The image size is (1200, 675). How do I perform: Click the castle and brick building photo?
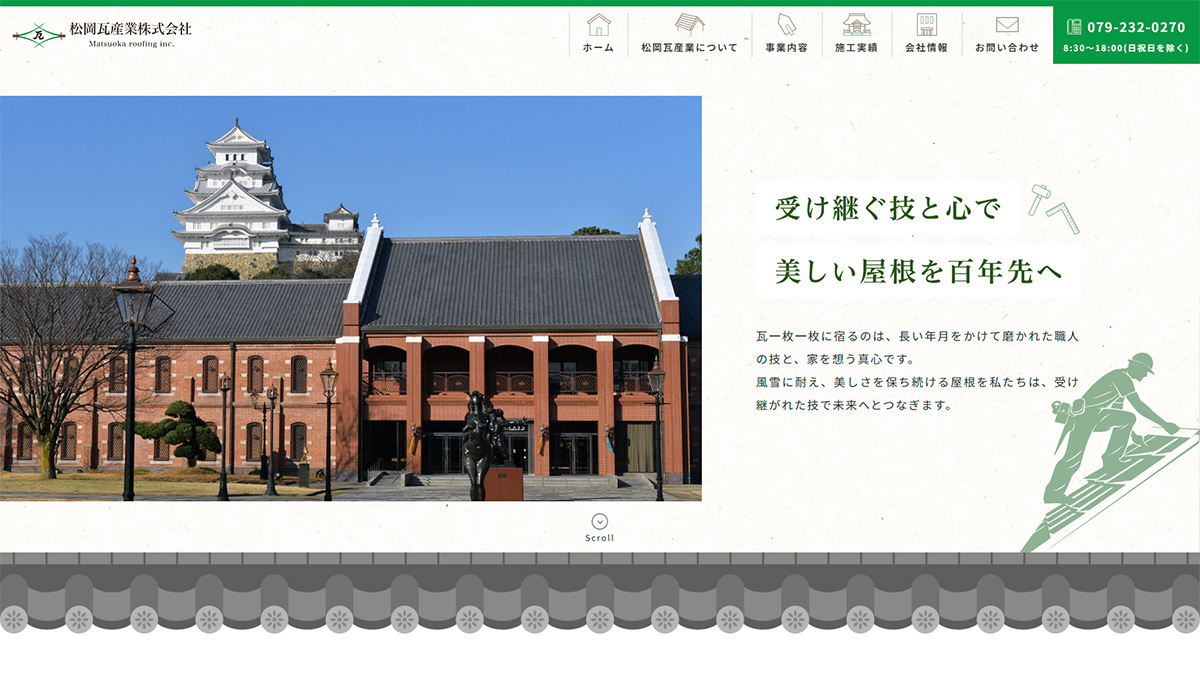click(x=350, y=298)
